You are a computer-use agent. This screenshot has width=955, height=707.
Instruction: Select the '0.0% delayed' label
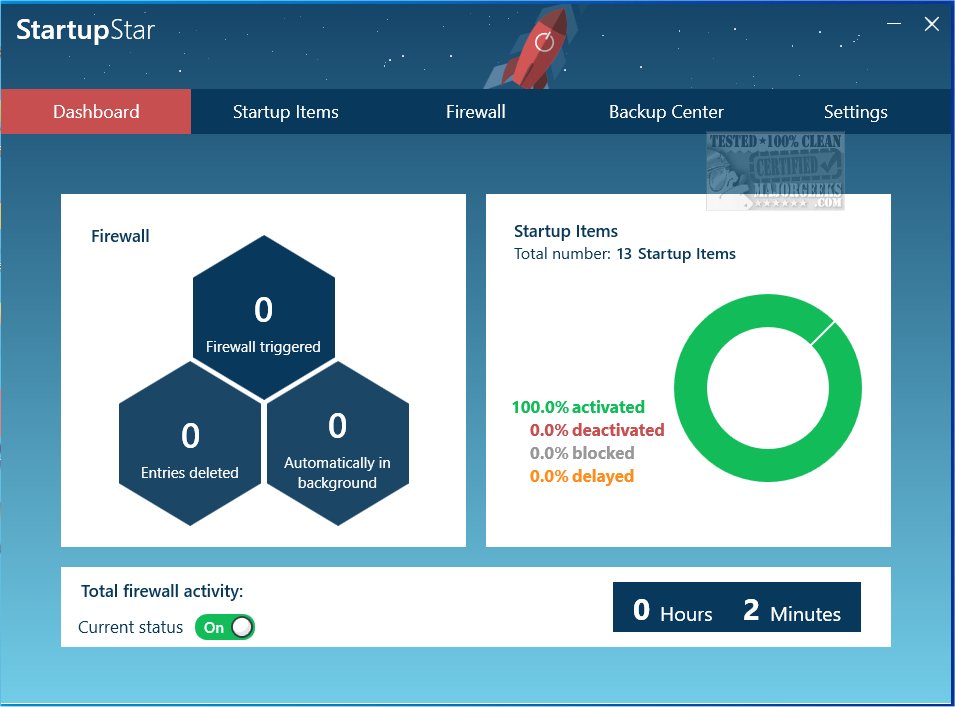(582, 476)
